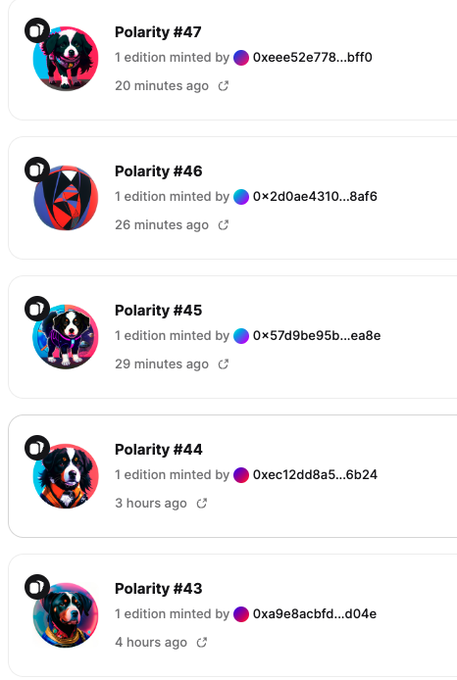Click external link icon beside 4 hours ago

(202, 643)
